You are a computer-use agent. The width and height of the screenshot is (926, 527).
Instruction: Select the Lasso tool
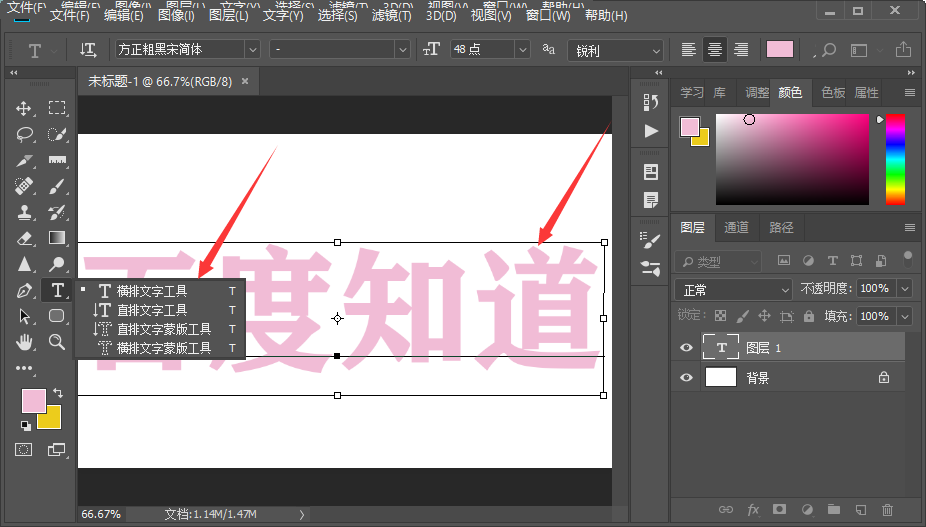coord(24,135)
